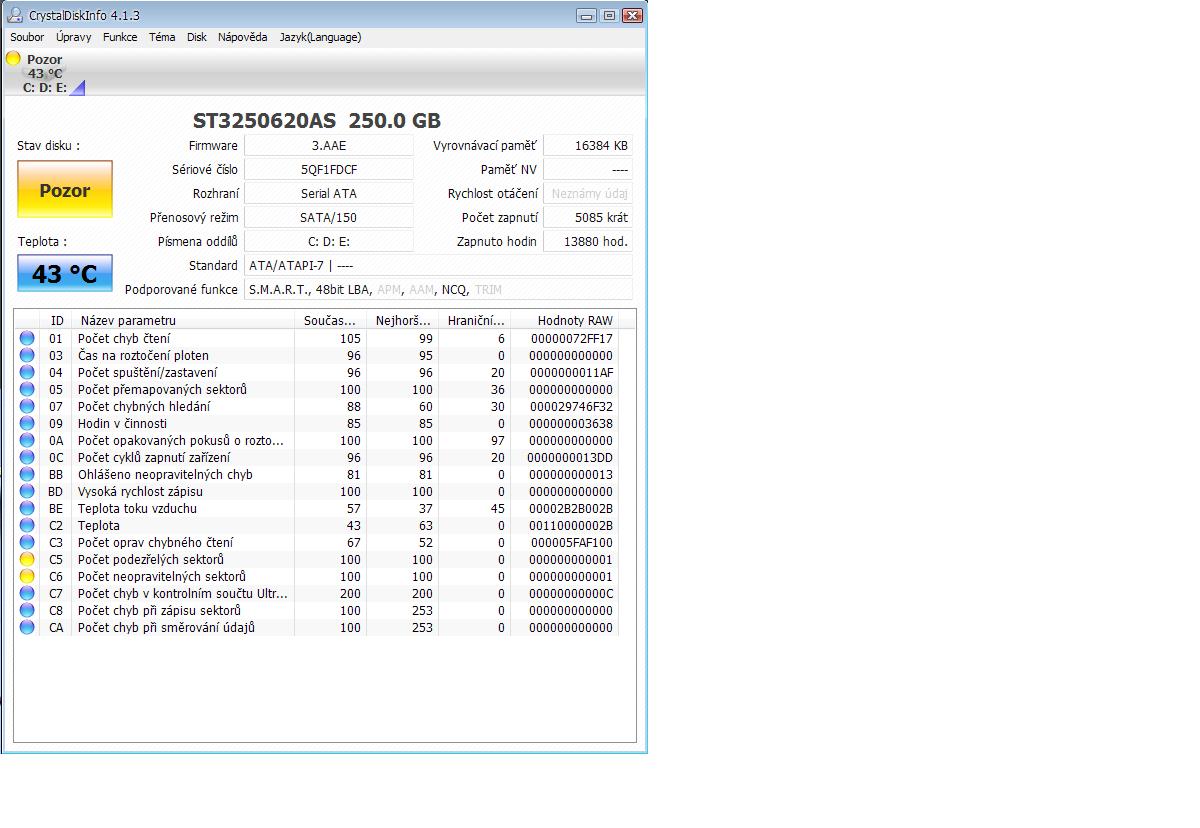Select the Počet chyb čtení row text
This screenshot has width=1200, height=828.
[x=124, y=339]
